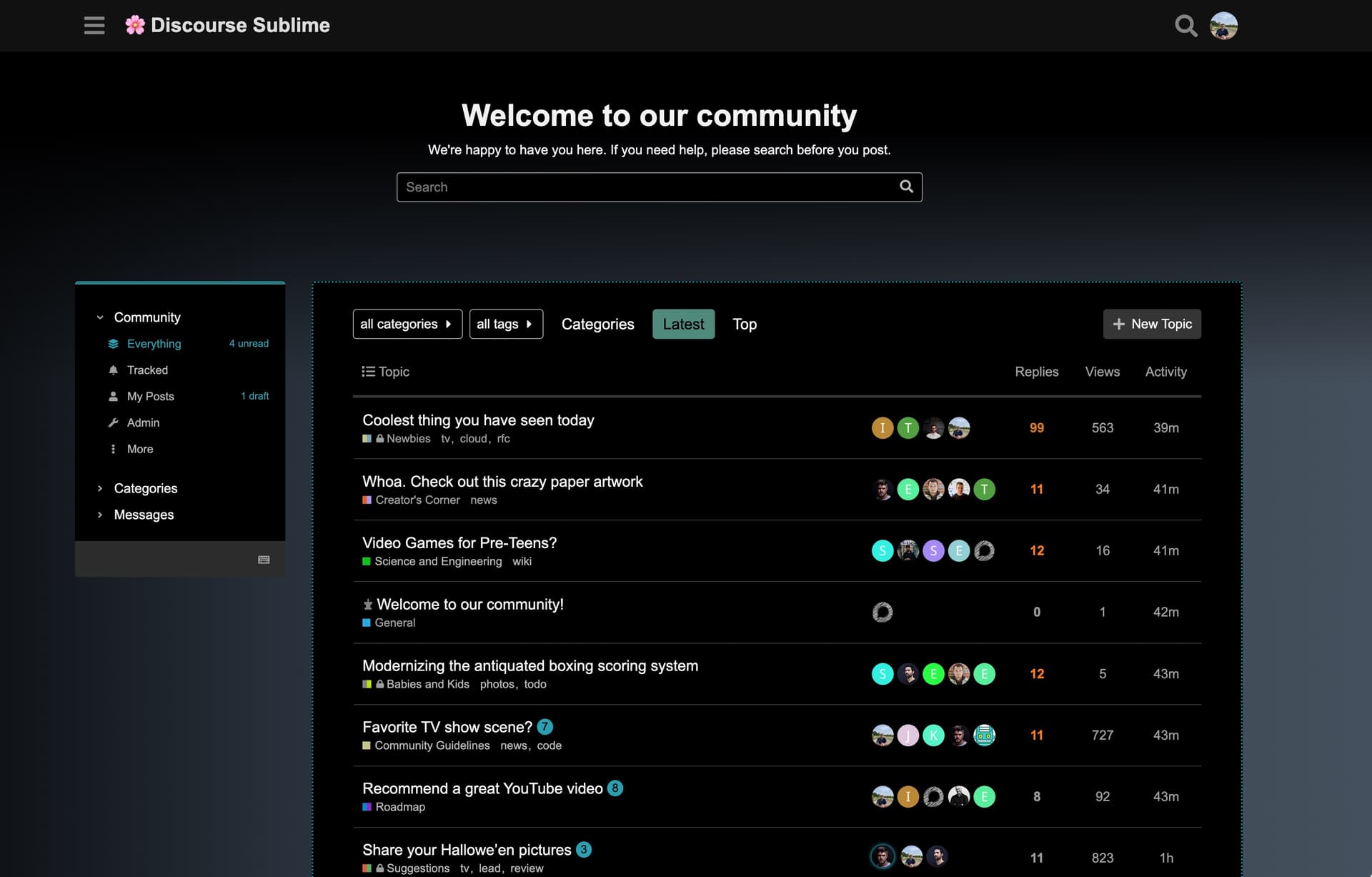Open the hamburger menu in header
The image size is (1372, 877).
tap(94, 26)
